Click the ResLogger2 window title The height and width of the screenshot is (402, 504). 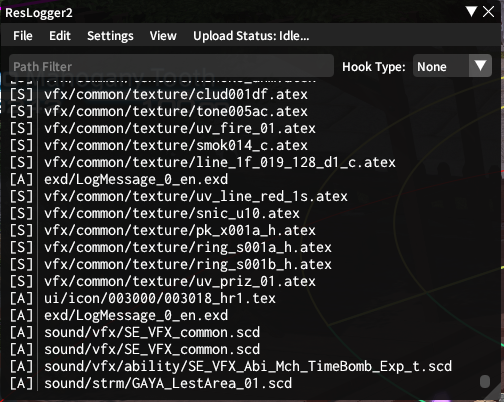(39, 13)
